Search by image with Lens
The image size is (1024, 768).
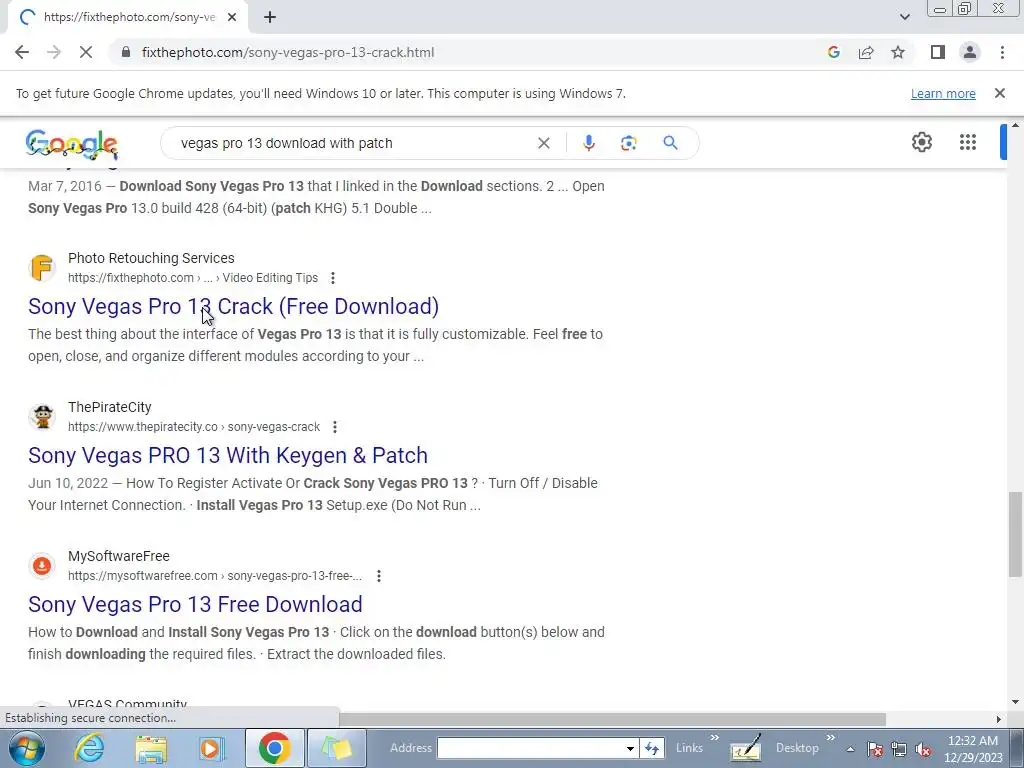point(628,143)
